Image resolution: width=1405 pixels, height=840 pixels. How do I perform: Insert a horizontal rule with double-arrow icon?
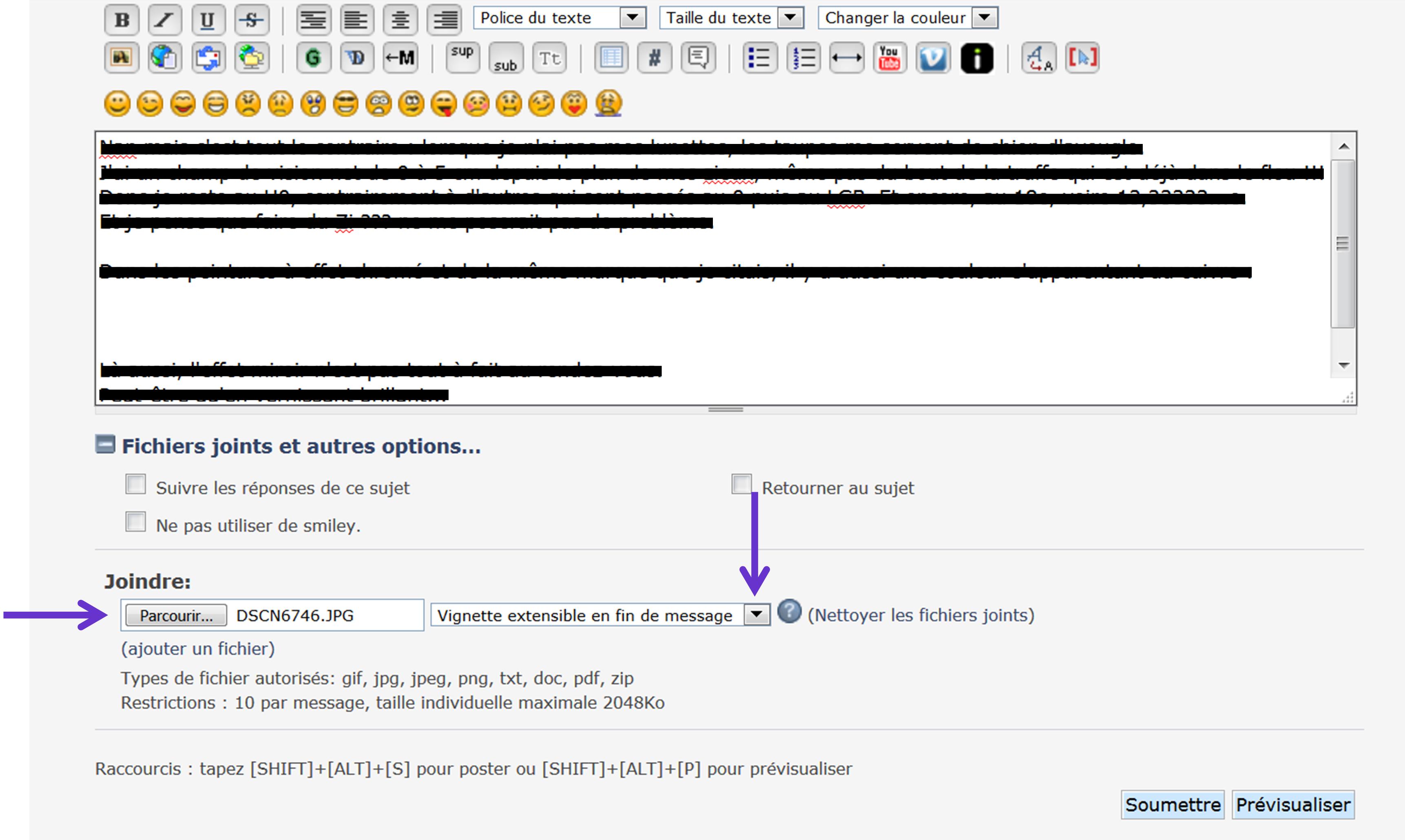click(x=846, y=57)
